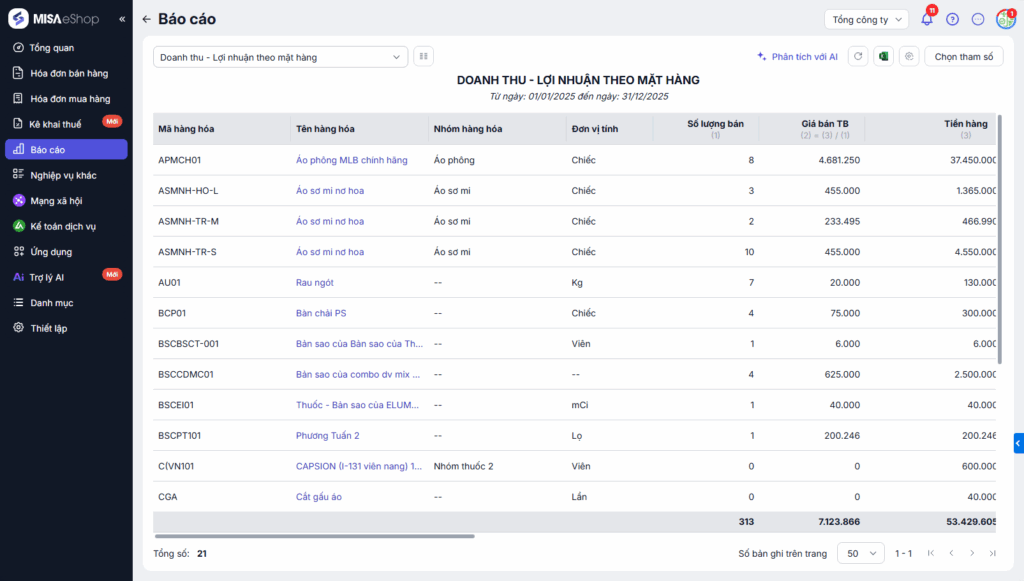The width and height of the screenshot is (1024, 581).
Task: Open the more options ellipsis icon
Action: pyautogui.click(x=978, y=19)
